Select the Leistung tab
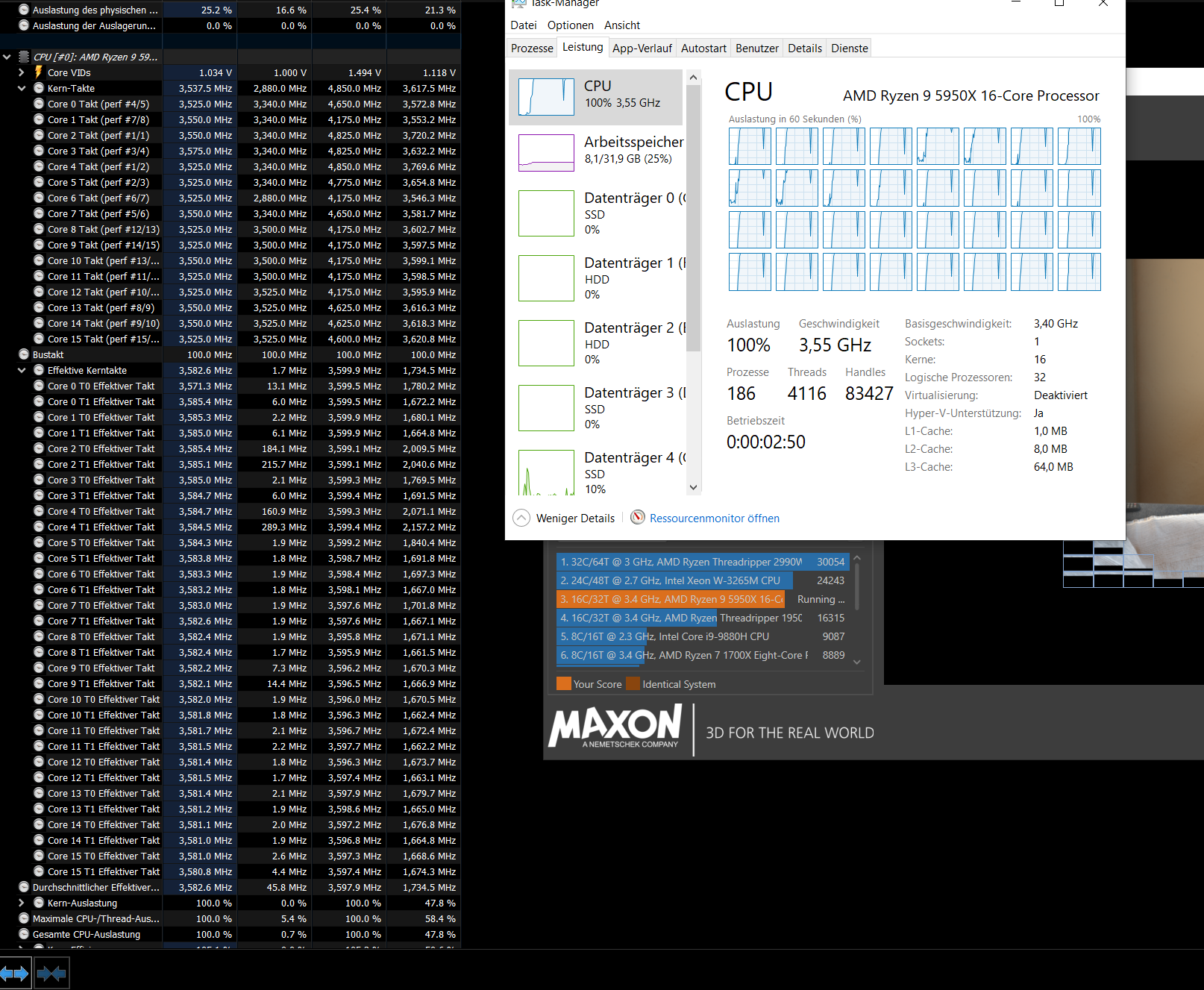 coord(583,47)
